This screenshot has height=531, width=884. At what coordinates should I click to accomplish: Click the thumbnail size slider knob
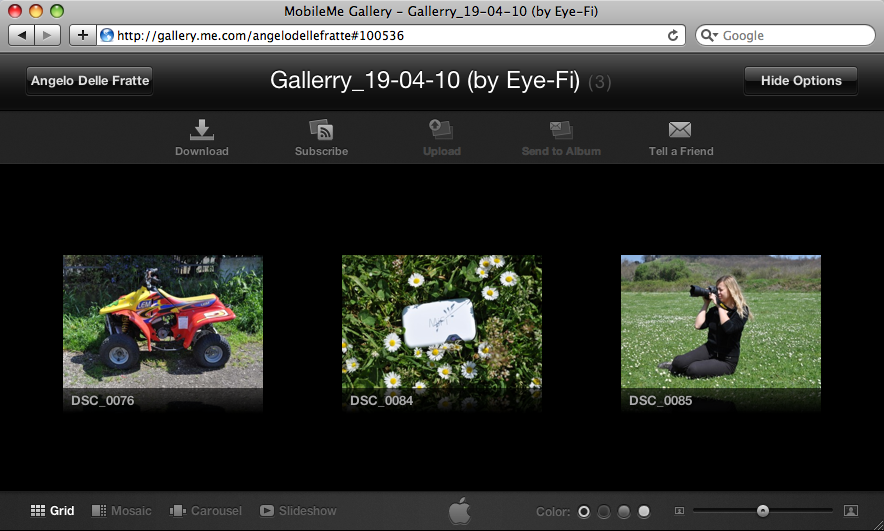[x=763, y=511]
